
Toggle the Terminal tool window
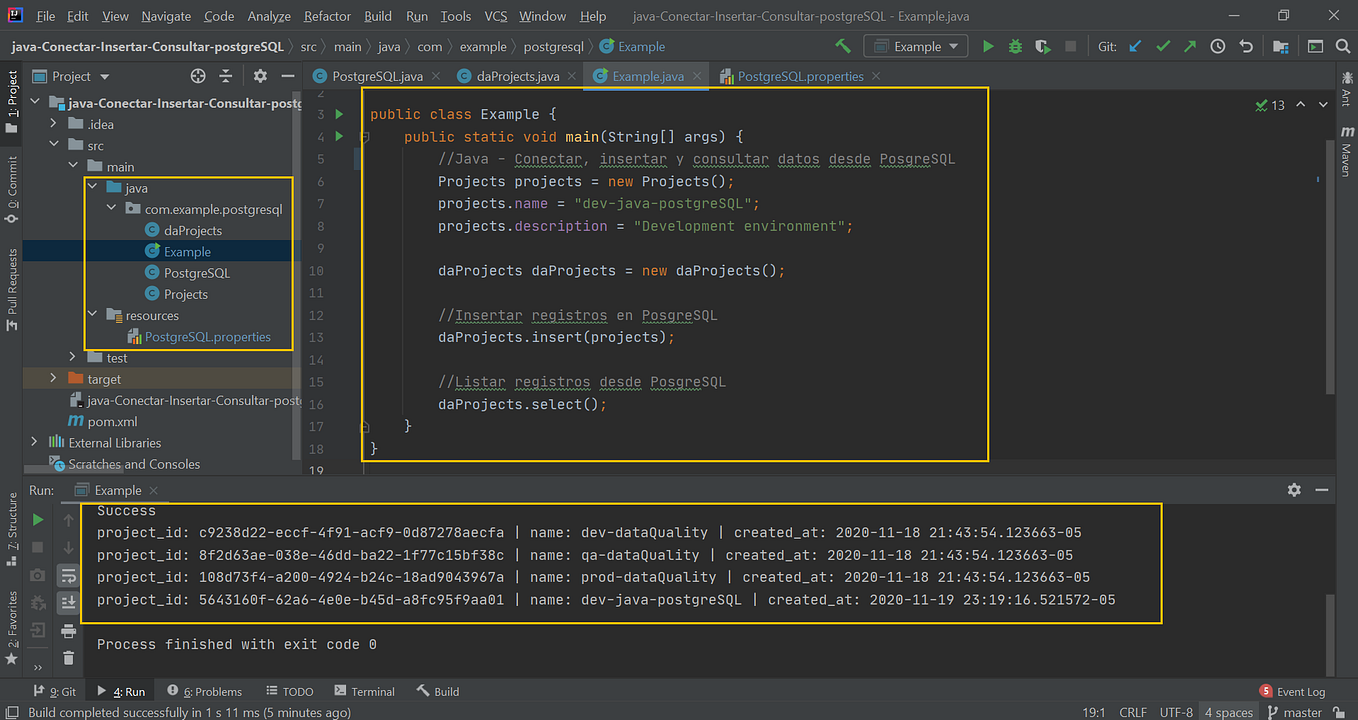coord(364,690)
